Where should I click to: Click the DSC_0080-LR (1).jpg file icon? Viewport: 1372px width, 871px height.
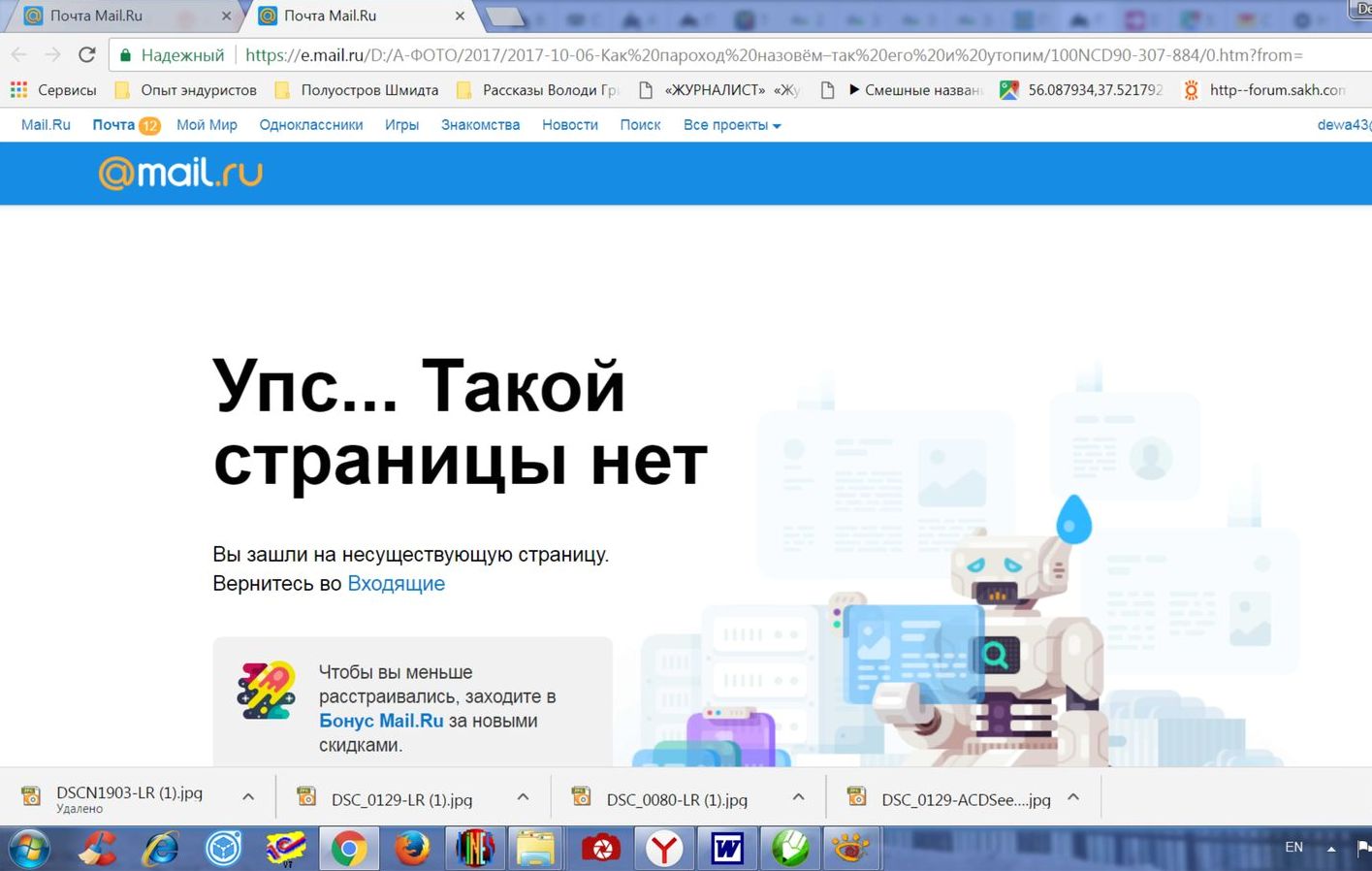click(582, 797)
